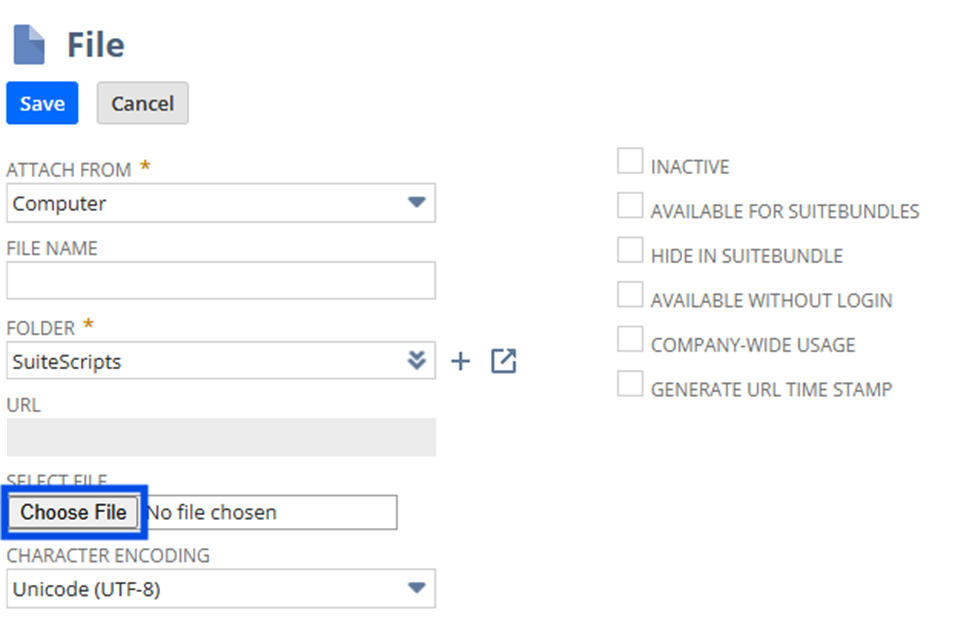This screenshot has width=975, height=633.
Task: Click the SuiteScripts folder field
Action: point(221,360)
